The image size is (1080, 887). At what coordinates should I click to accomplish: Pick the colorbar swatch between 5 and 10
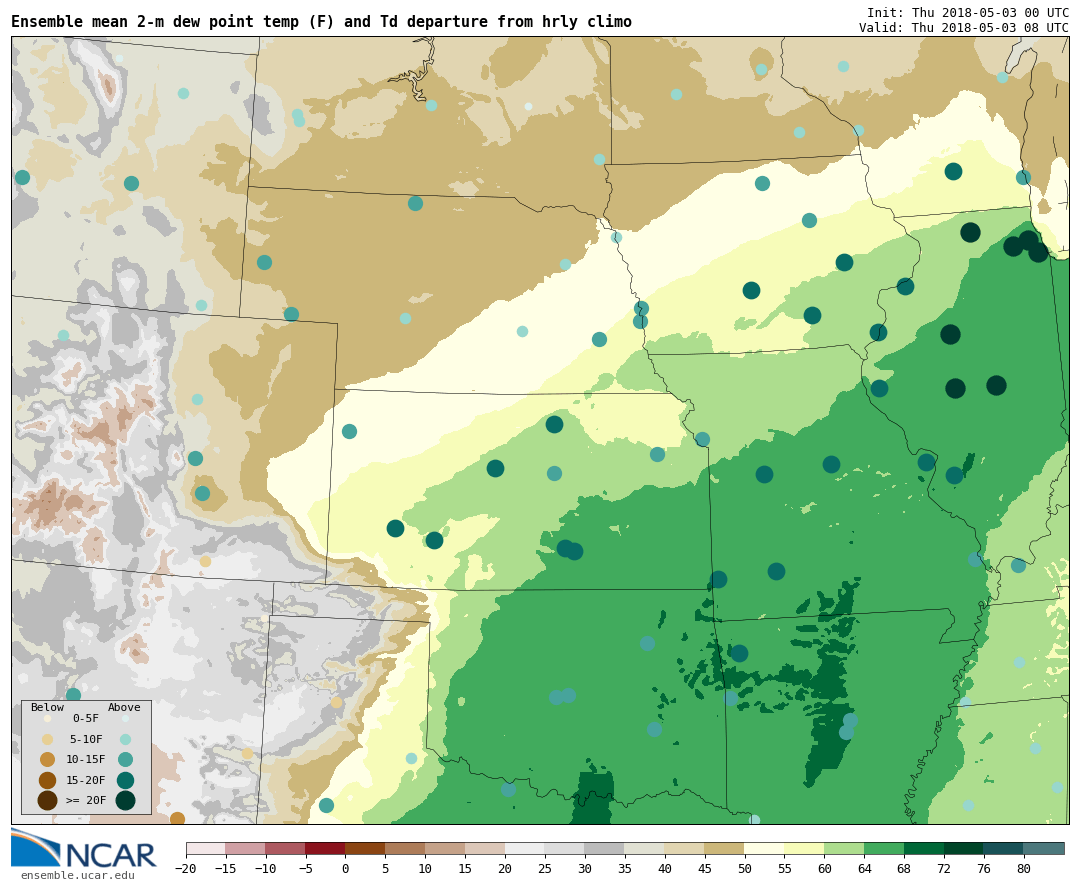point(405,848)
